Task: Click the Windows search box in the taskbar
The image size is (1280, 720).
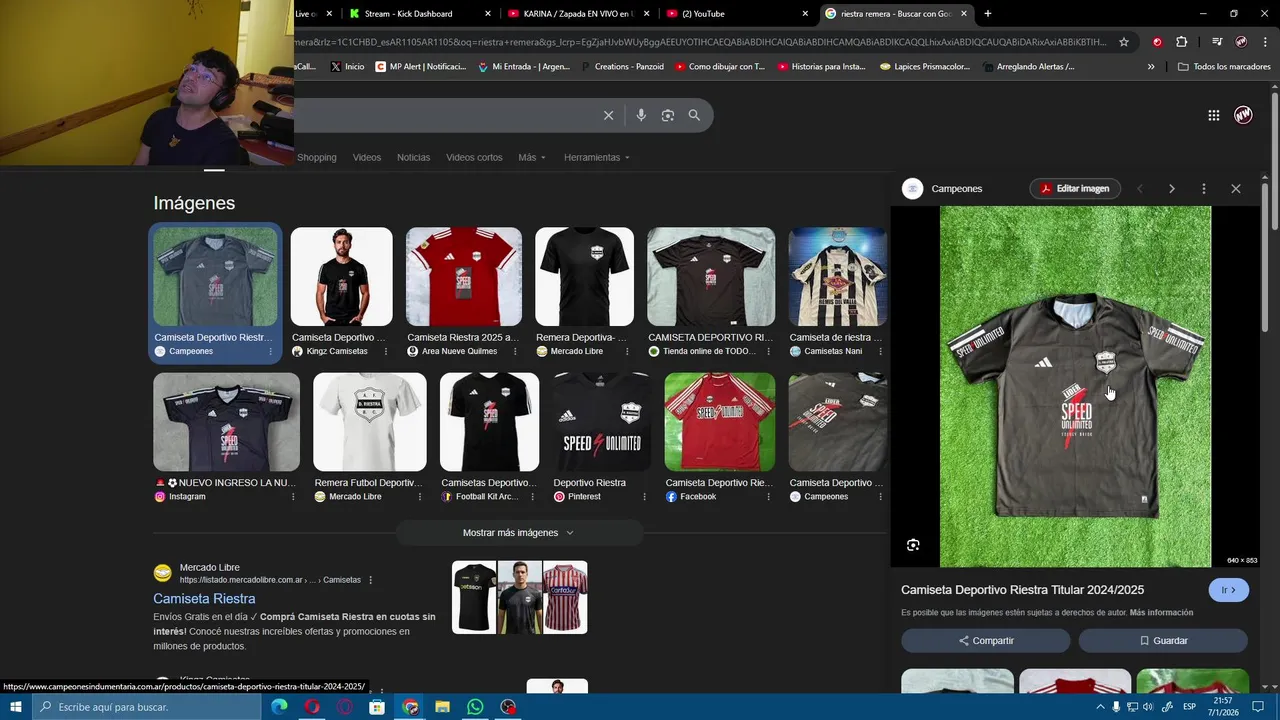Action: (147, 707)
